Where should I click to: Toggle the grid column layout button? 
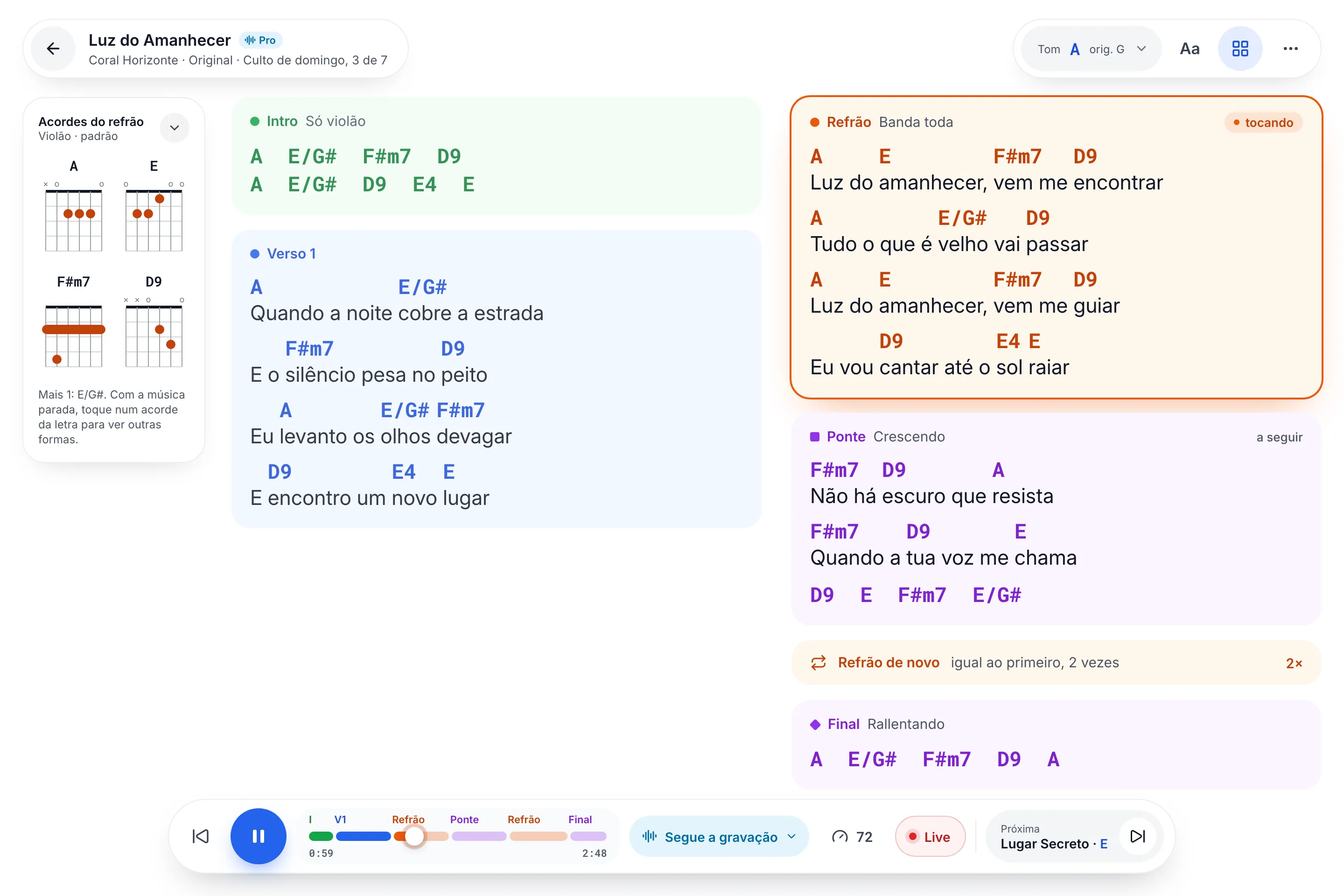pos(1240,49)
